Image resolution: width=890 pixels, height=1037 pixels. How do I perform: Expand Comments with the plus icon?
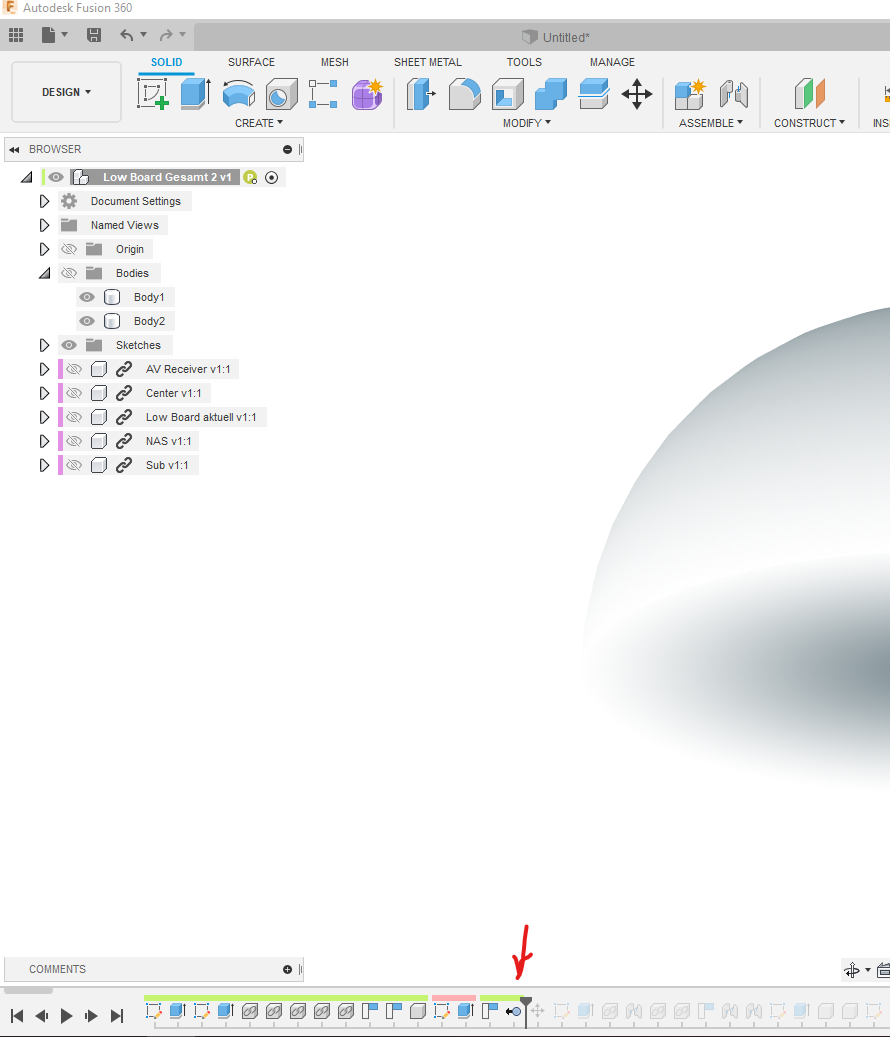pyautogui.click(x=288, y=970)
